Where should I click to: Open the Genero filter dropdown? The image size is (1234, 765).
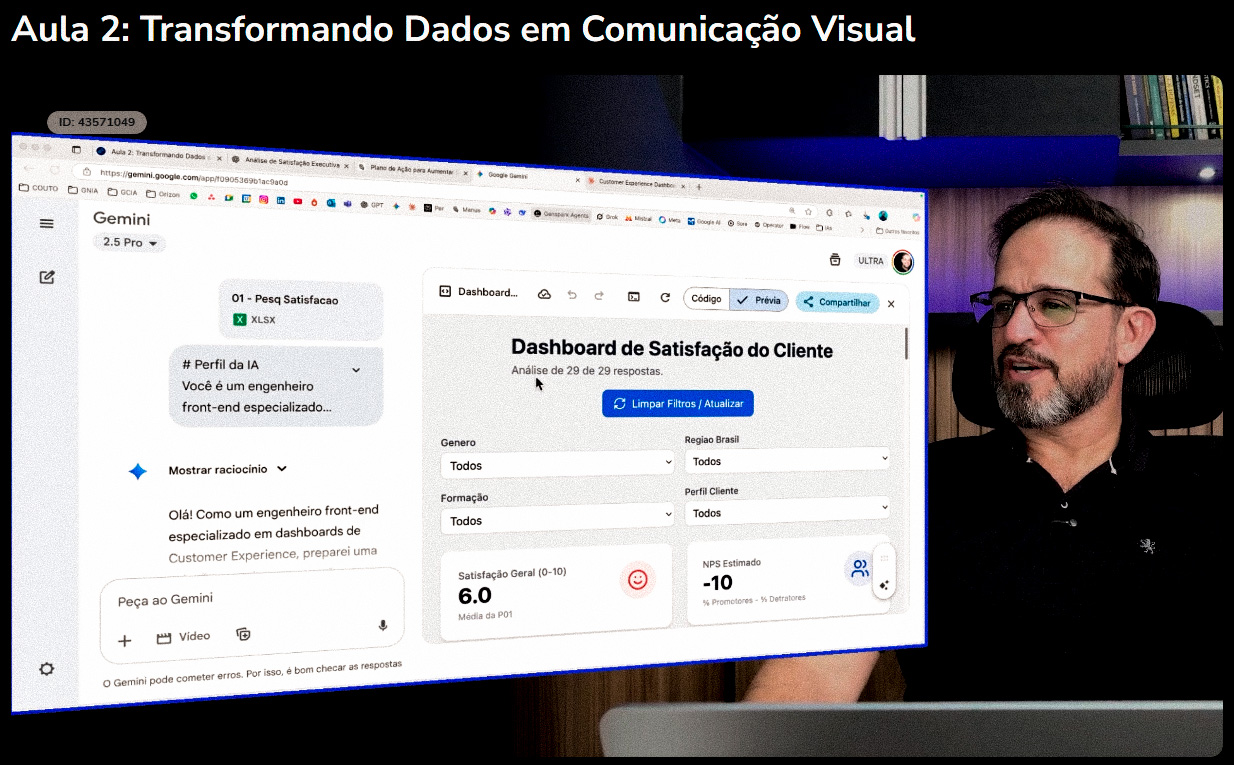tap(557, 463)
